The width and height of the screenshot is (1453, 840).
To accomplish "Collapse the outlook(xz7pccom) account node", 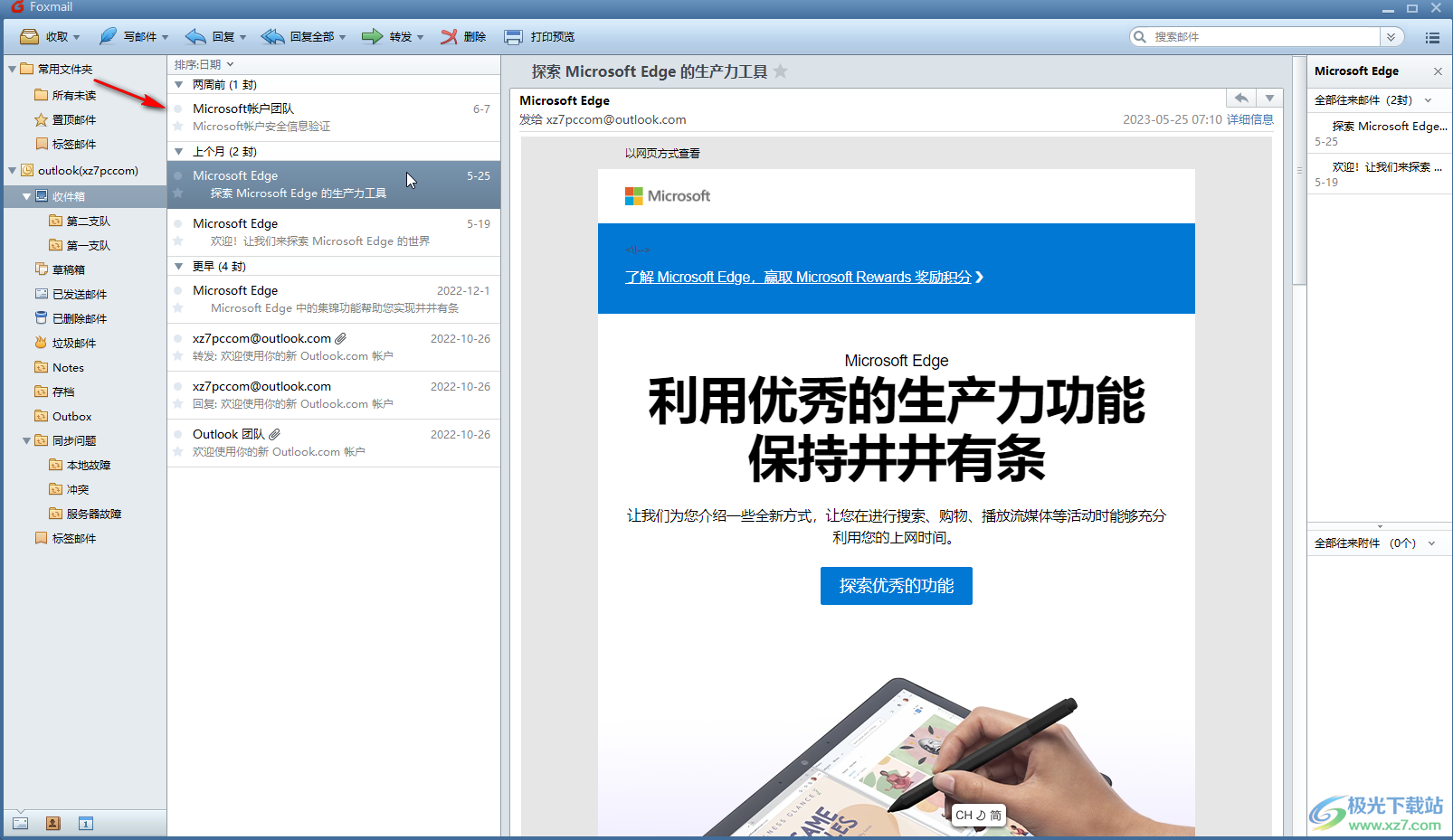I will (12, 170).
